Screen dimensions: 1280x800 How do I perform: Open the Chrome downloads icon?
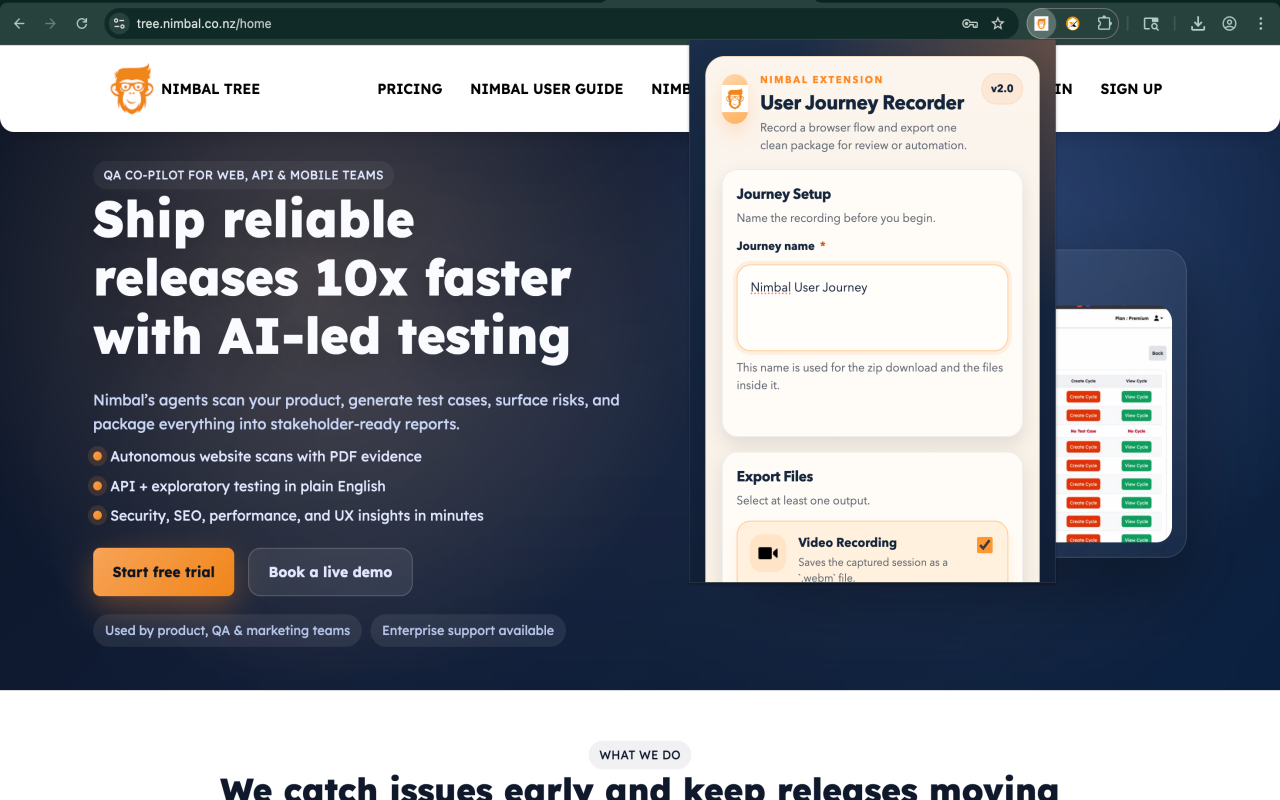pos(1198,23)
